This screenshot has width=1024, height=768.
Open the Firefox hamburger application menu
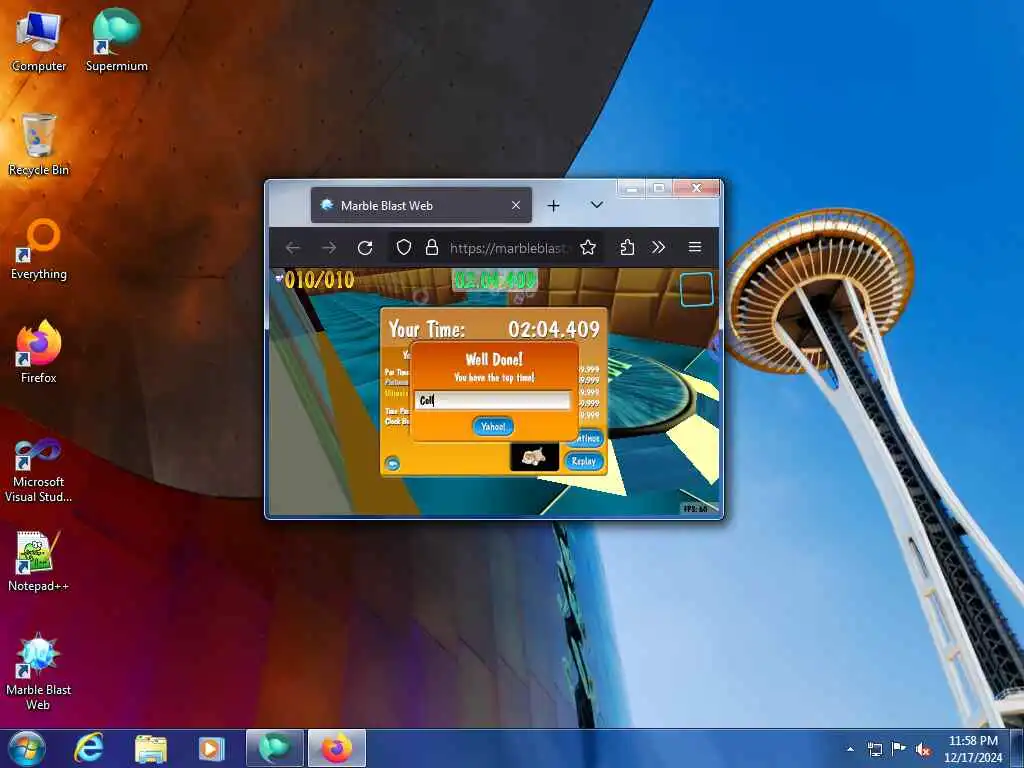[x=695, y=248]
